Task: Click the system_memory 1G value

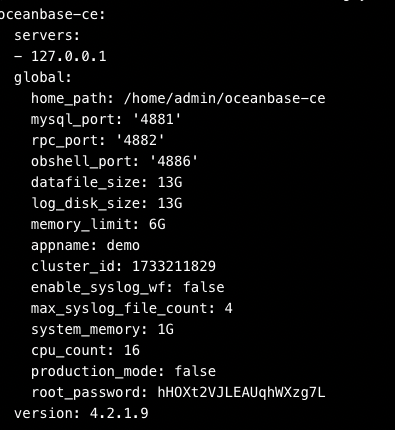Action: point(165,329)
